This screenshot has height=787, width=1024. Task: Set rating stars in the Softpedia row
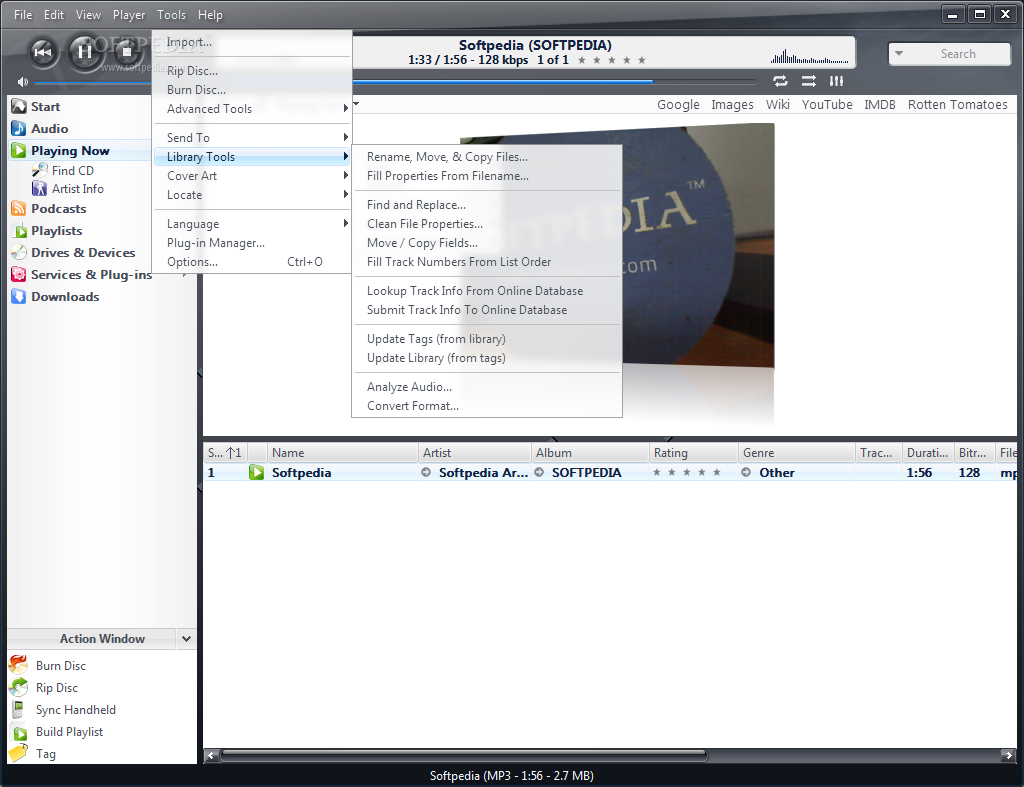click(x=686, y=472)
